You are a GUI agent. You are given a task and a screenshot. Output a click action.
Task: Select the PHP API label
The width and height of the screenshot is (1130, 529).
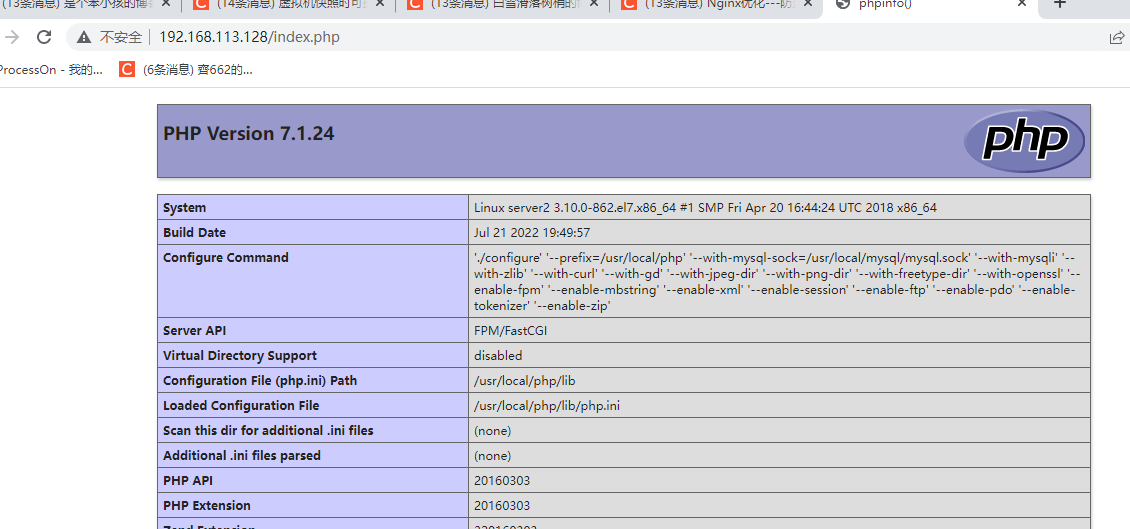188,480
